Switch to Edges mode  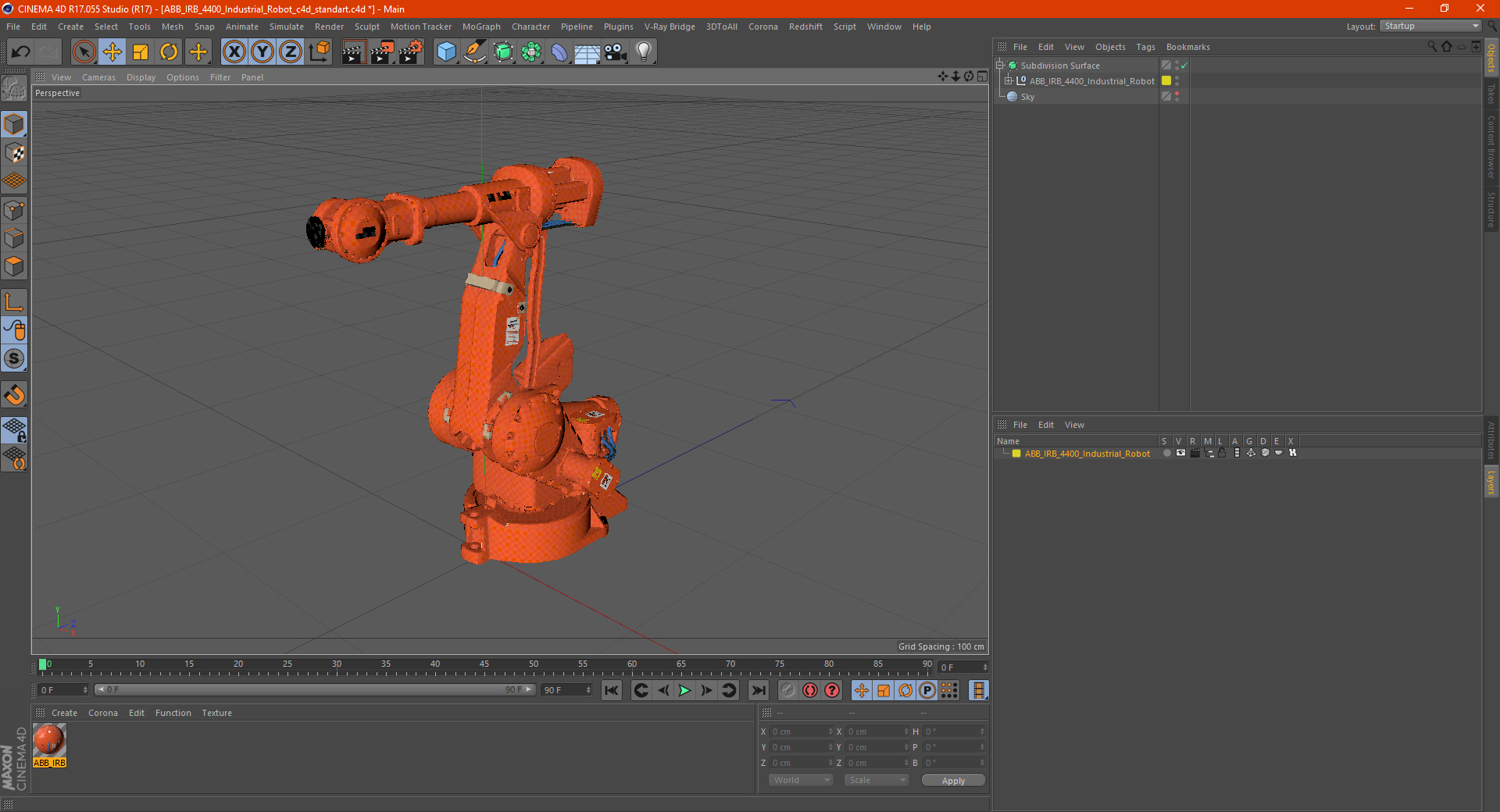coord(14,238)
